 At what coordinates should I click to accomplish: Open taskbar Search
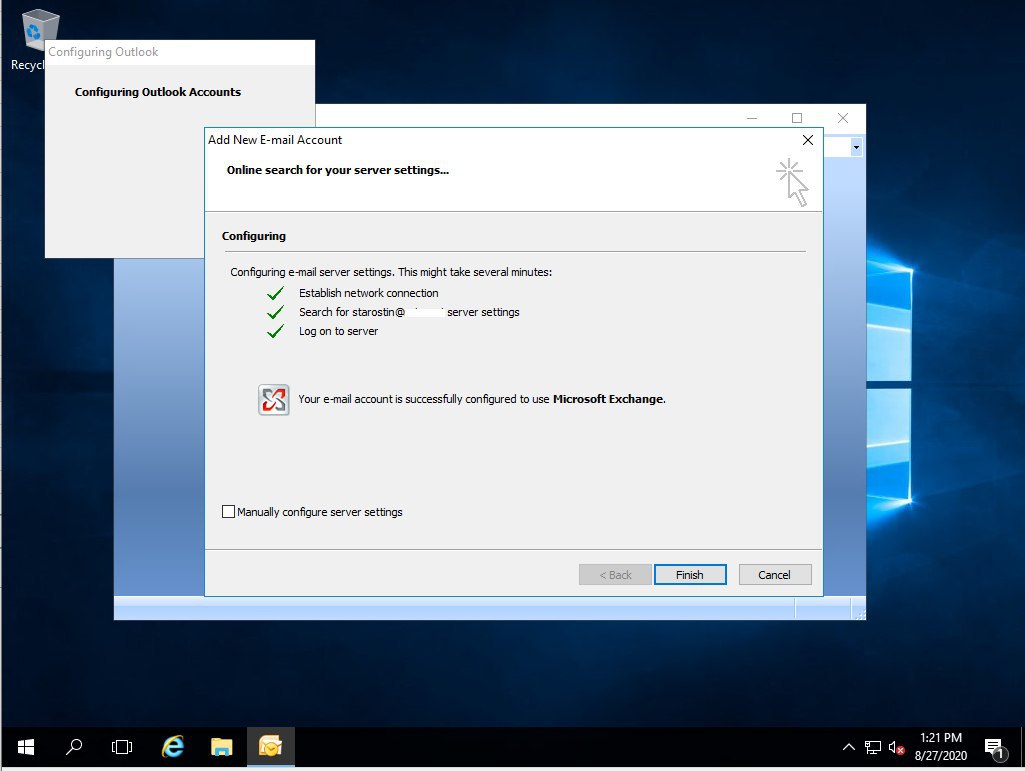(x=74, y=747)
